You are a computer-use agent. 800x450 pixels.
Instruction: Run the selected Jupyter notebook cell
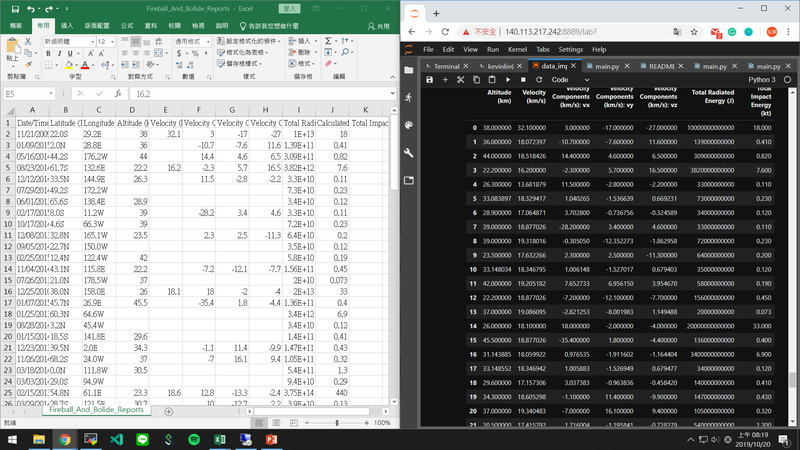(509, 79)
